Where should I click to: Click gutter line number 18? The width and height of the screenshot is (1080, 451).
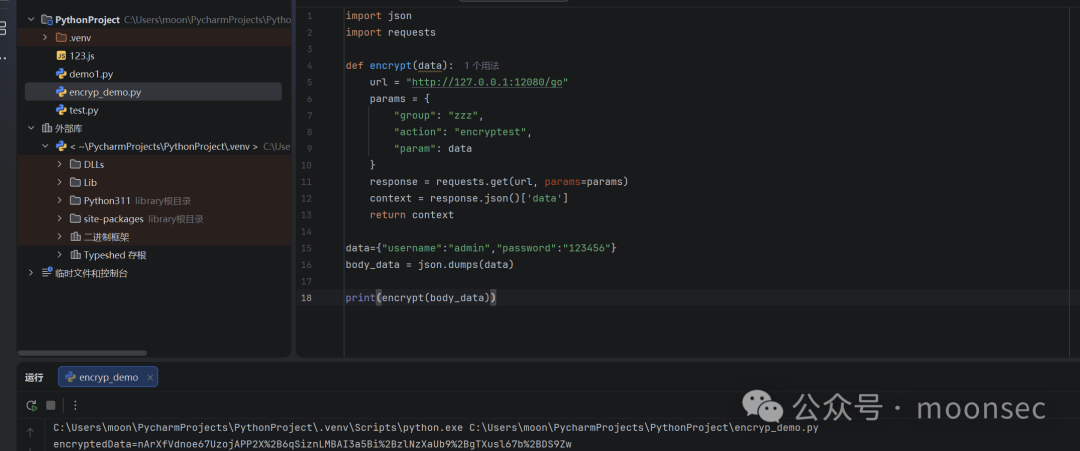307,297
